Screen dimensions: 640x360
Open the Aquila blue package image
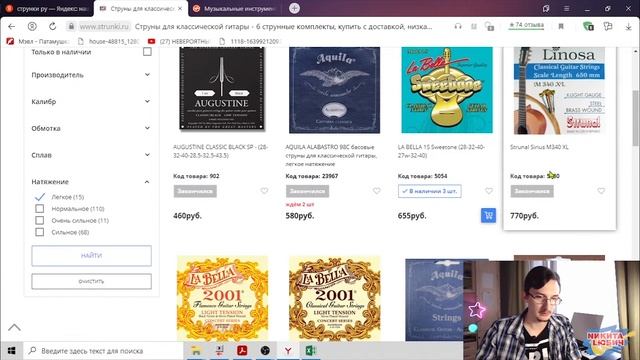[x=334, y=90]
